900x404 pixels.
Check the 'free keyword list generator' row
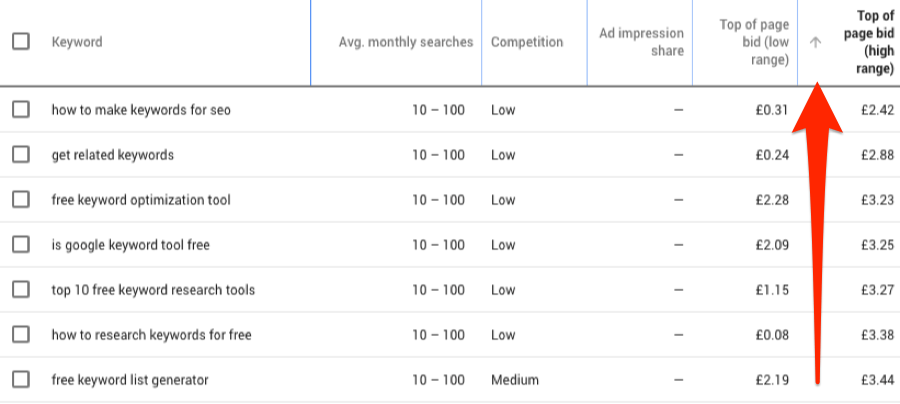click(21, 379)
